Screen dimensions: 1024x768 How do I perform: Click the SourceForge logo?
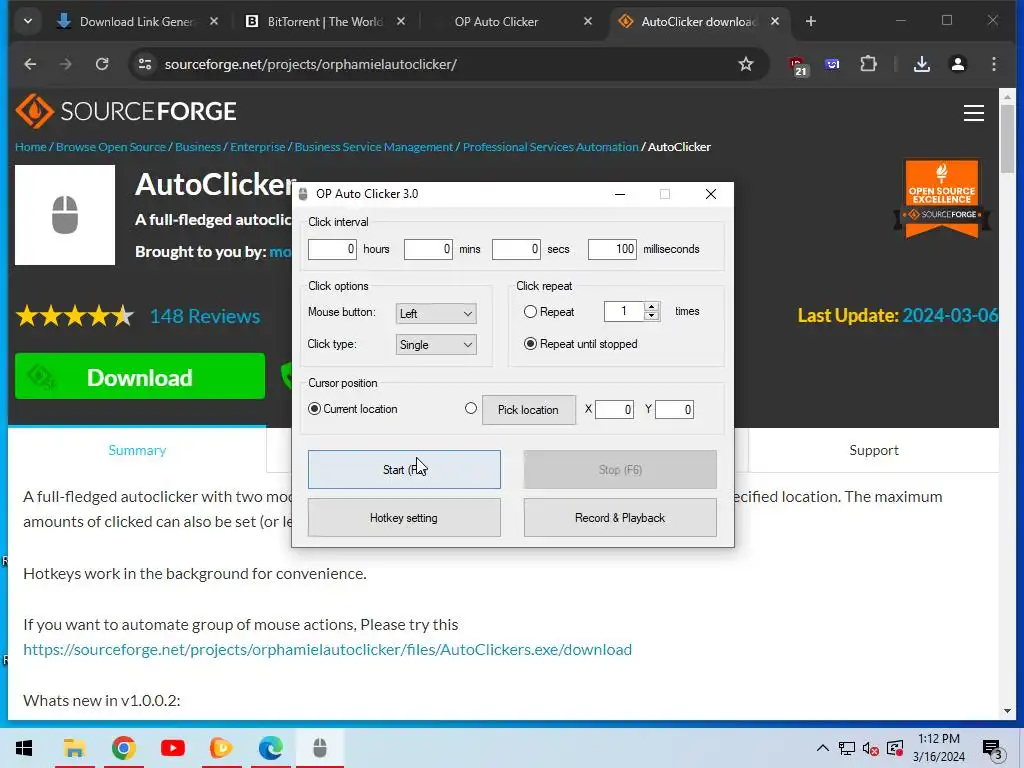[125, 111]
